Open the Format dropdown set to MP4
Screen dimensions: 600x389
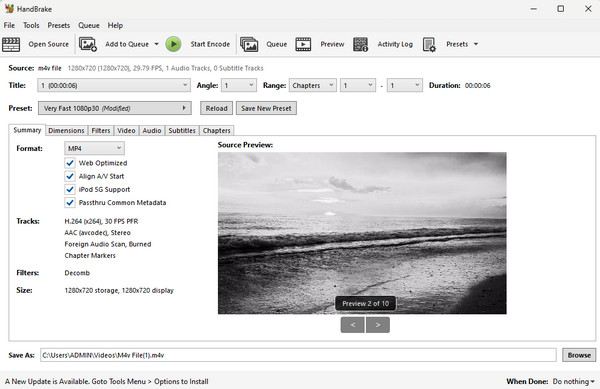94,148
